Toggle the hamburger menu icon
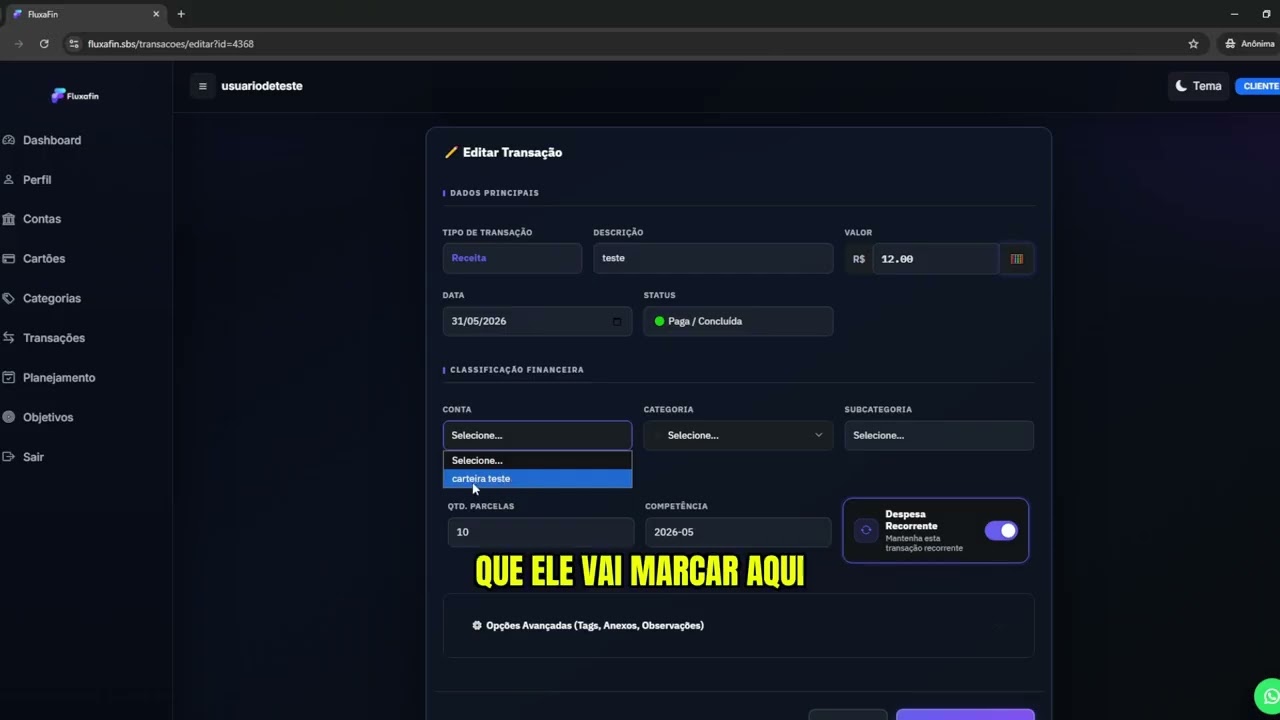The height and width of the screenshot is (720, 1280). coord(202,86)
